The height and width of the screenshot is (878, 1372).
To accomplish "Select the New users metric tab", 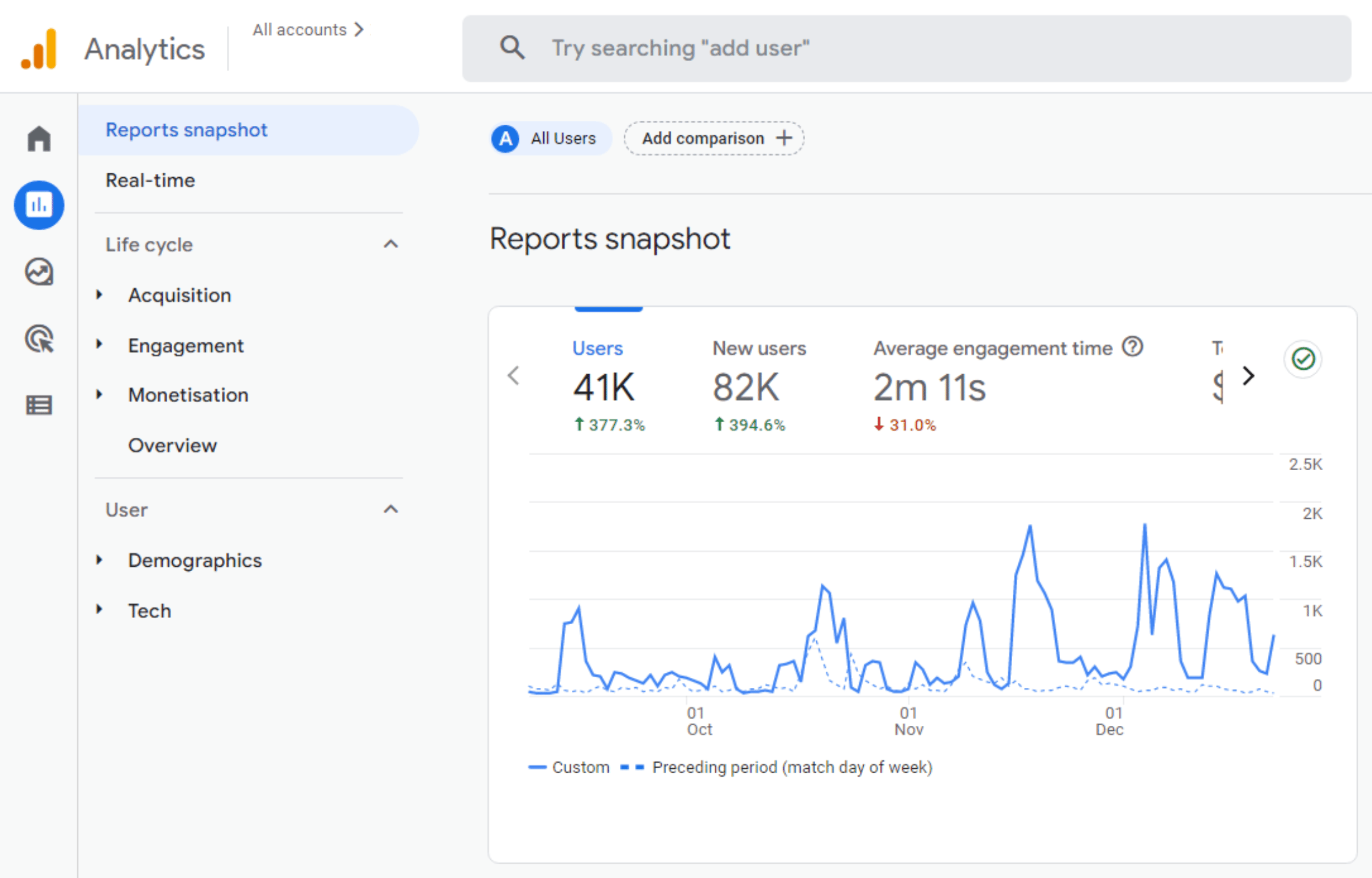I will pyautogui.click(x=759, y=385).
